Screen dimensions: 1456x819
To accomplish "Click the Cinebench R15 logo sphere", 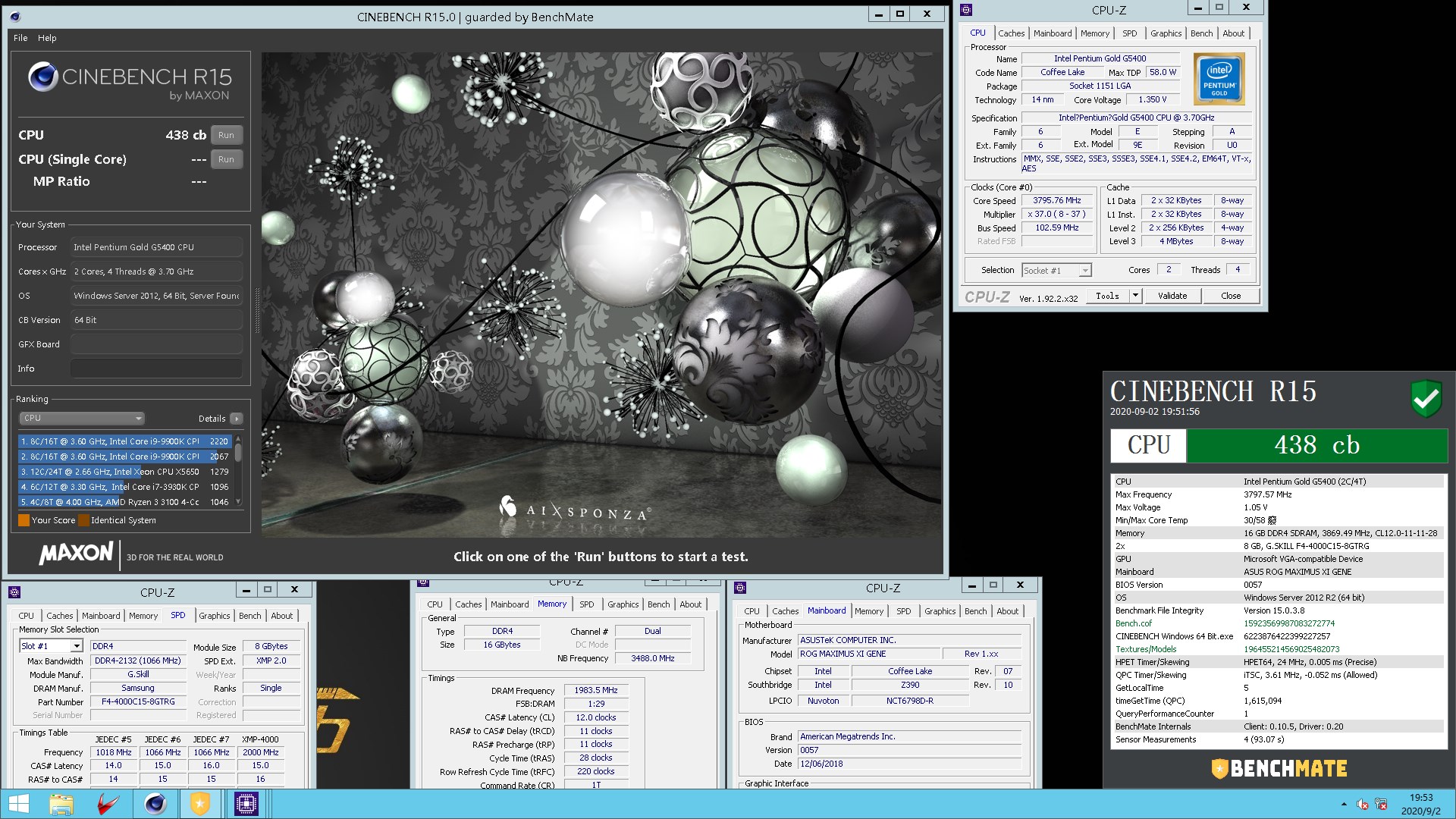I will (x=42, y=77).
